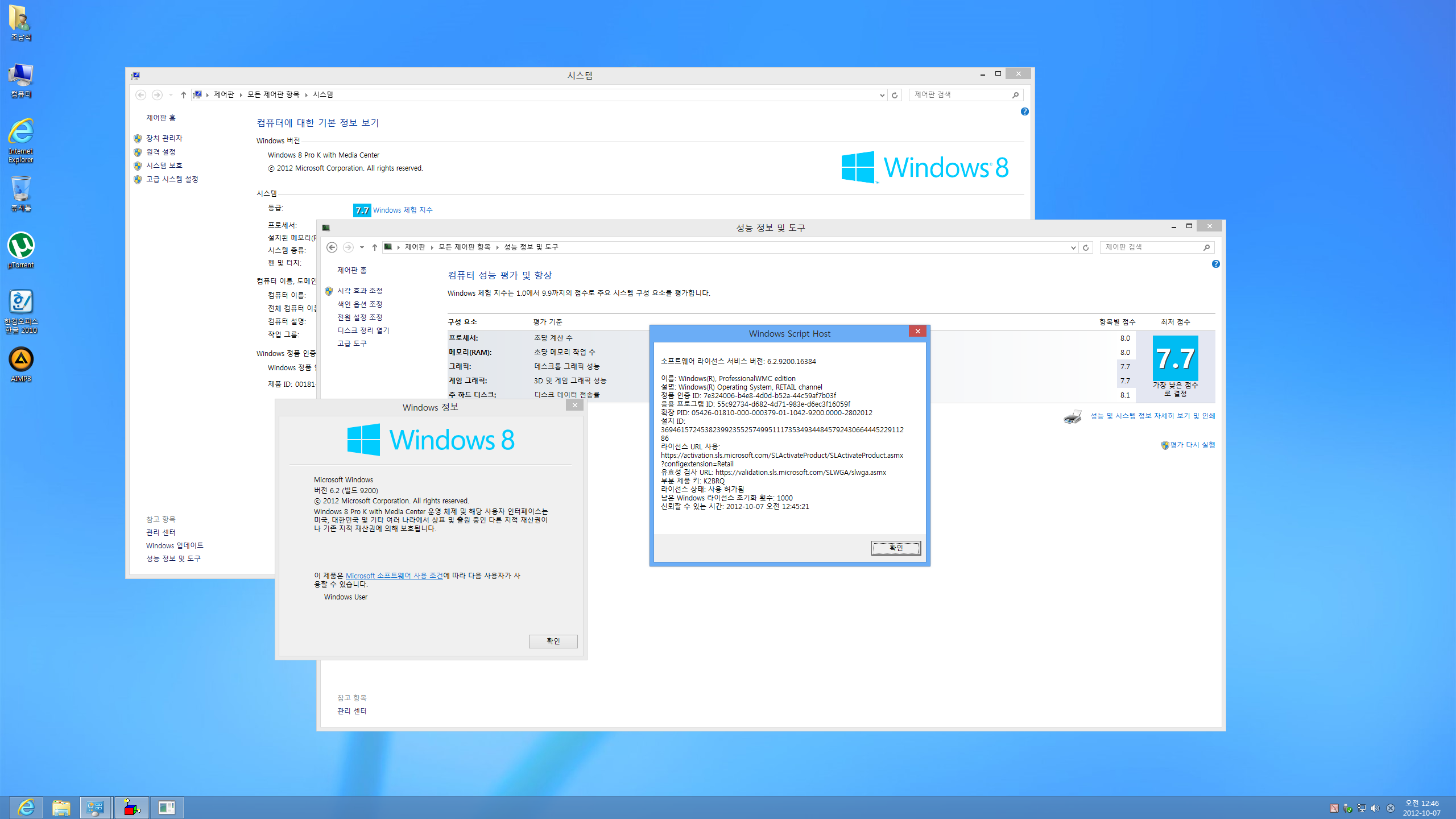Open 고급 시스템 설정 link
Screen dimensions: 1456x819
172,179
